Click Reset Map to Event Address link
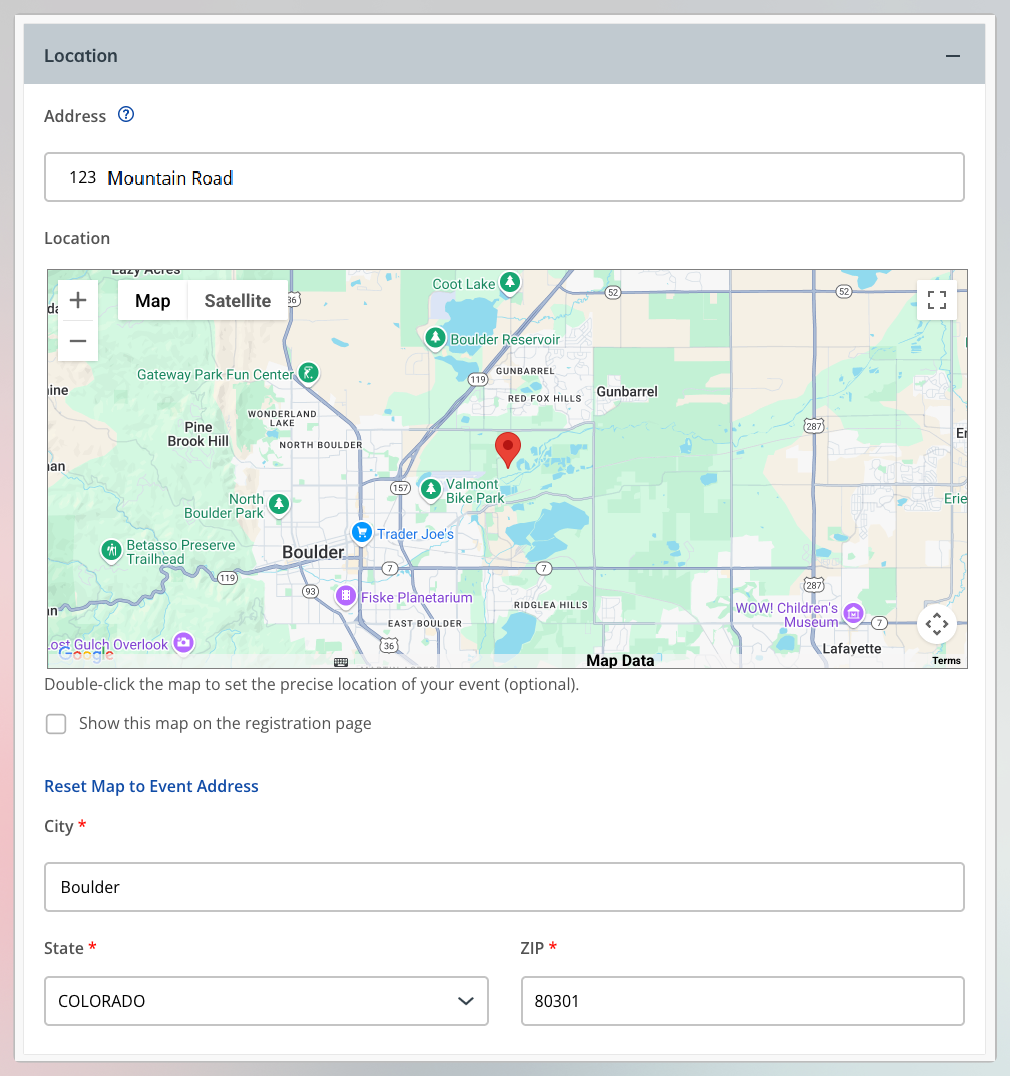The height and width of the screenshot is (1076, 1010). (x=151, y=786)
